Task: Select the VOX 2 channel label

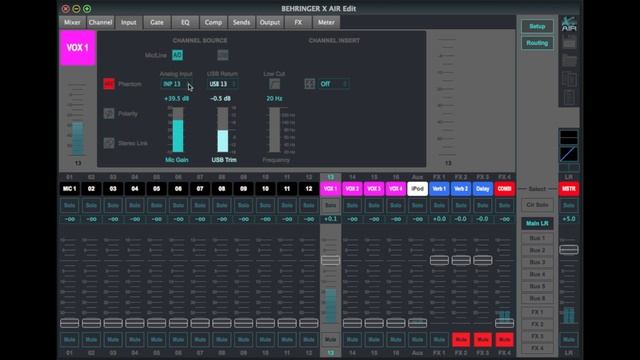Action: coord(352,189)
